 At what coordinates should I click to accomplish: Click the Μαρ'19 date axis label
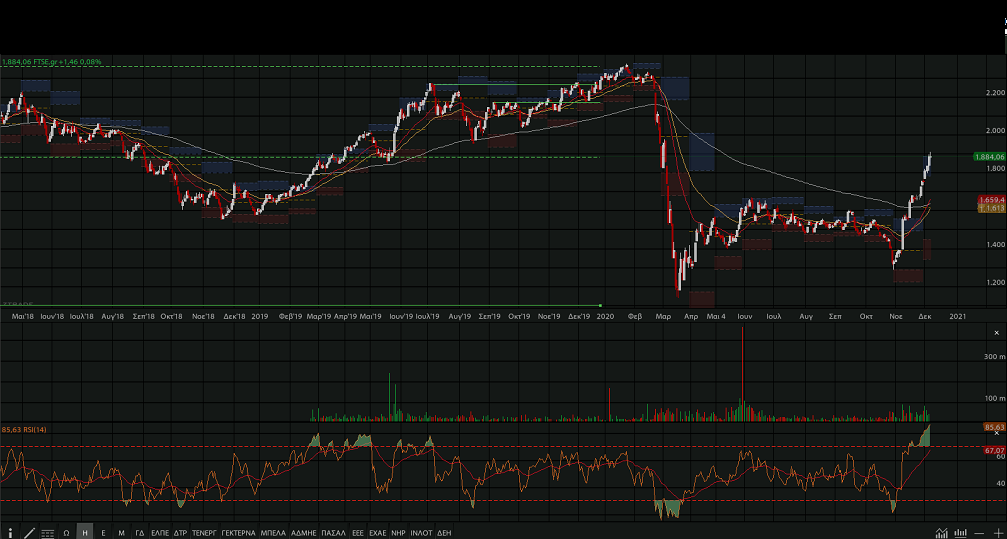point(319,317)
